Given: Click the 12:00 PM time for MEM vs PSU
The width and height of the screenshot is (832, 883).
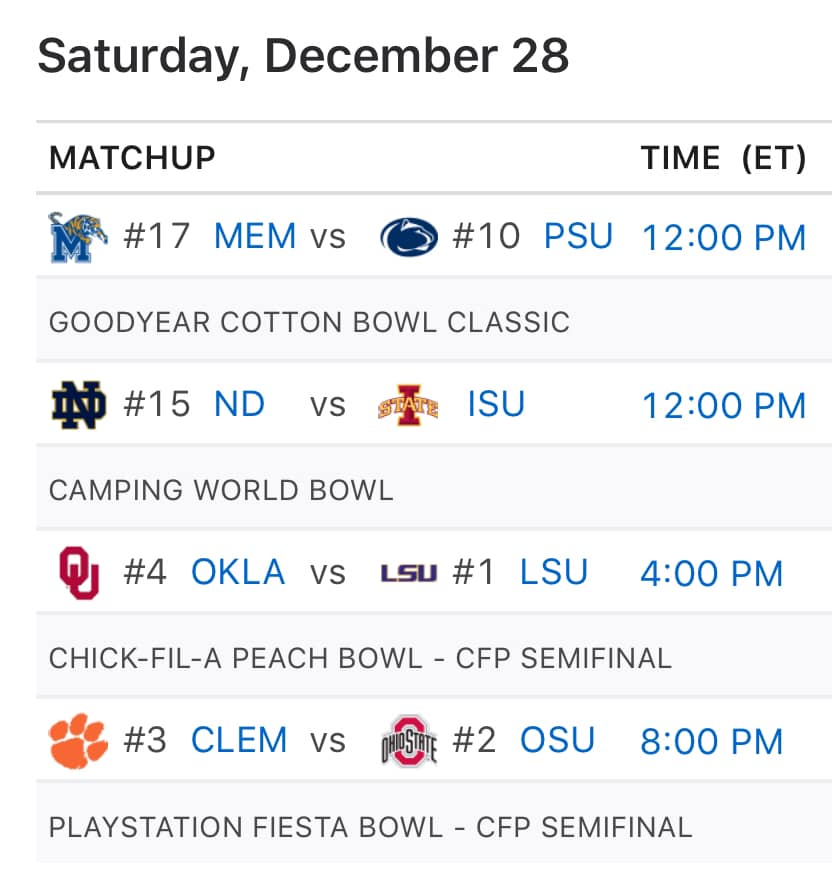Looking at the screenshot, I should 723,238.
